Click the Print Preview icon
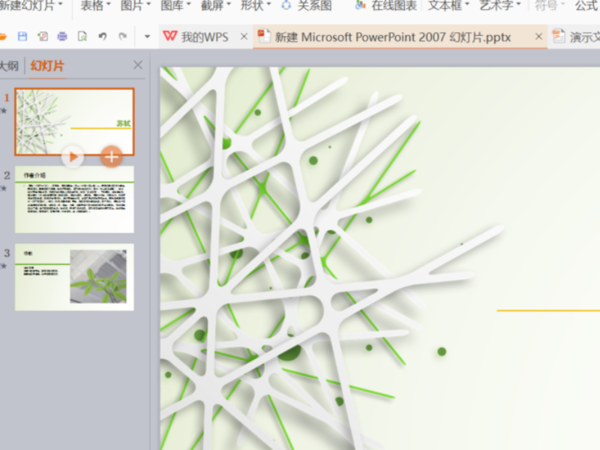Screen dimensions: 600x450 [x=82, y=36]
